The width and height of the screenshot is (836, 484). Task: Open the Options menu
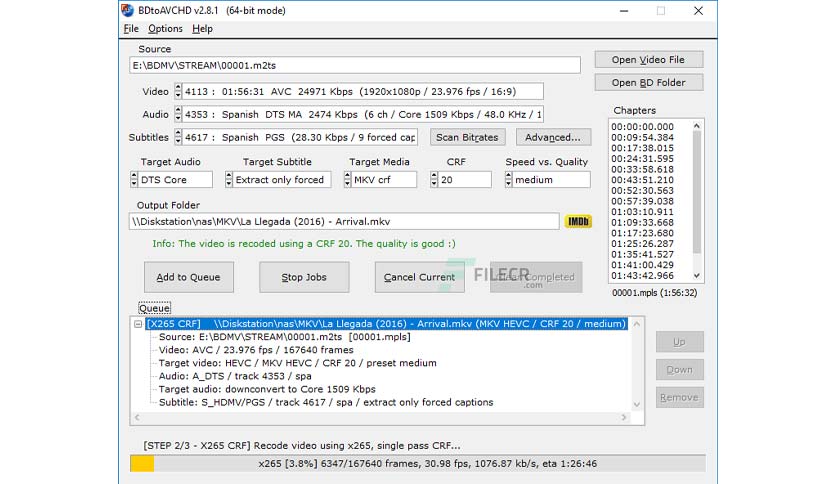point(165,29)
